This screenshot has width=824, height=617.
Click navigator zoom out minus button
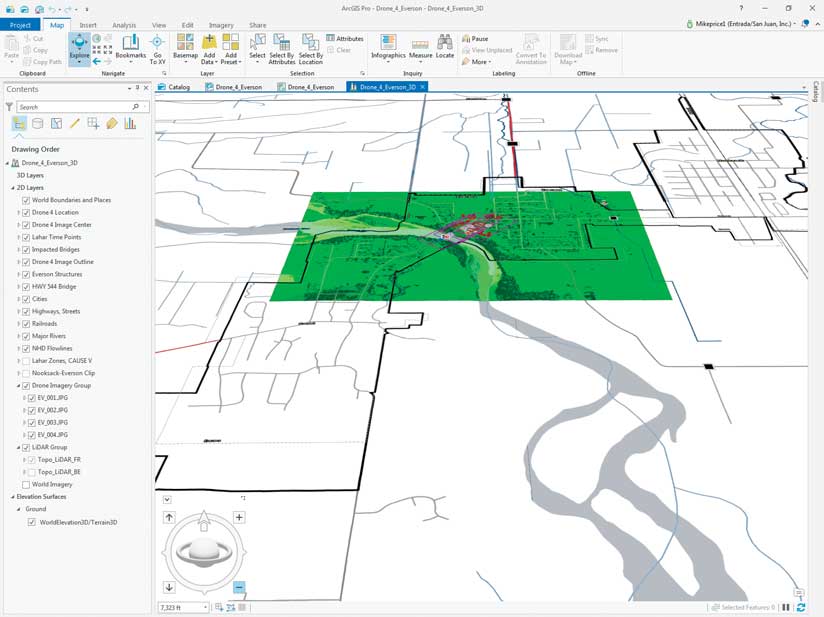point(239,587)
